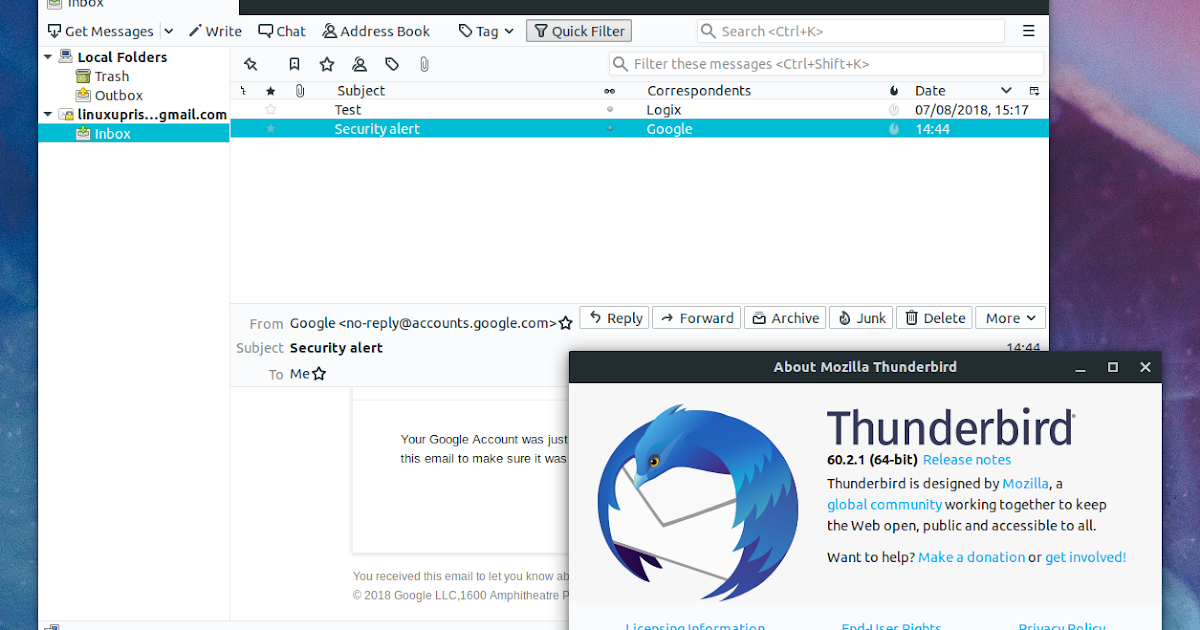Star the Test message
The width and height of the screenshot is (1200, 630).
click(270, 110)
